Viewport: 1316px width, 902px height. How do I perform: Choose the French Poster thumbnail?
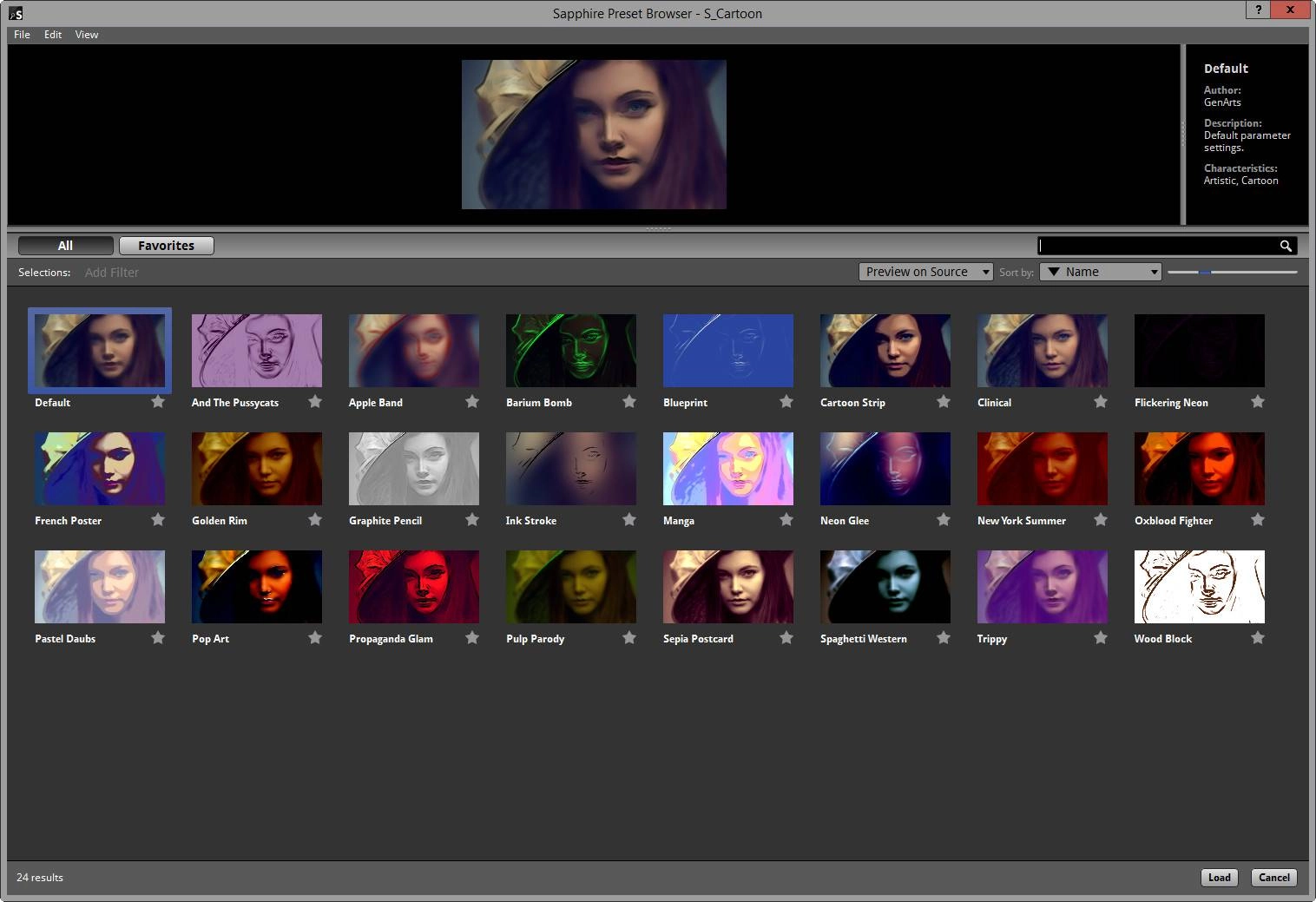point(100,469)
